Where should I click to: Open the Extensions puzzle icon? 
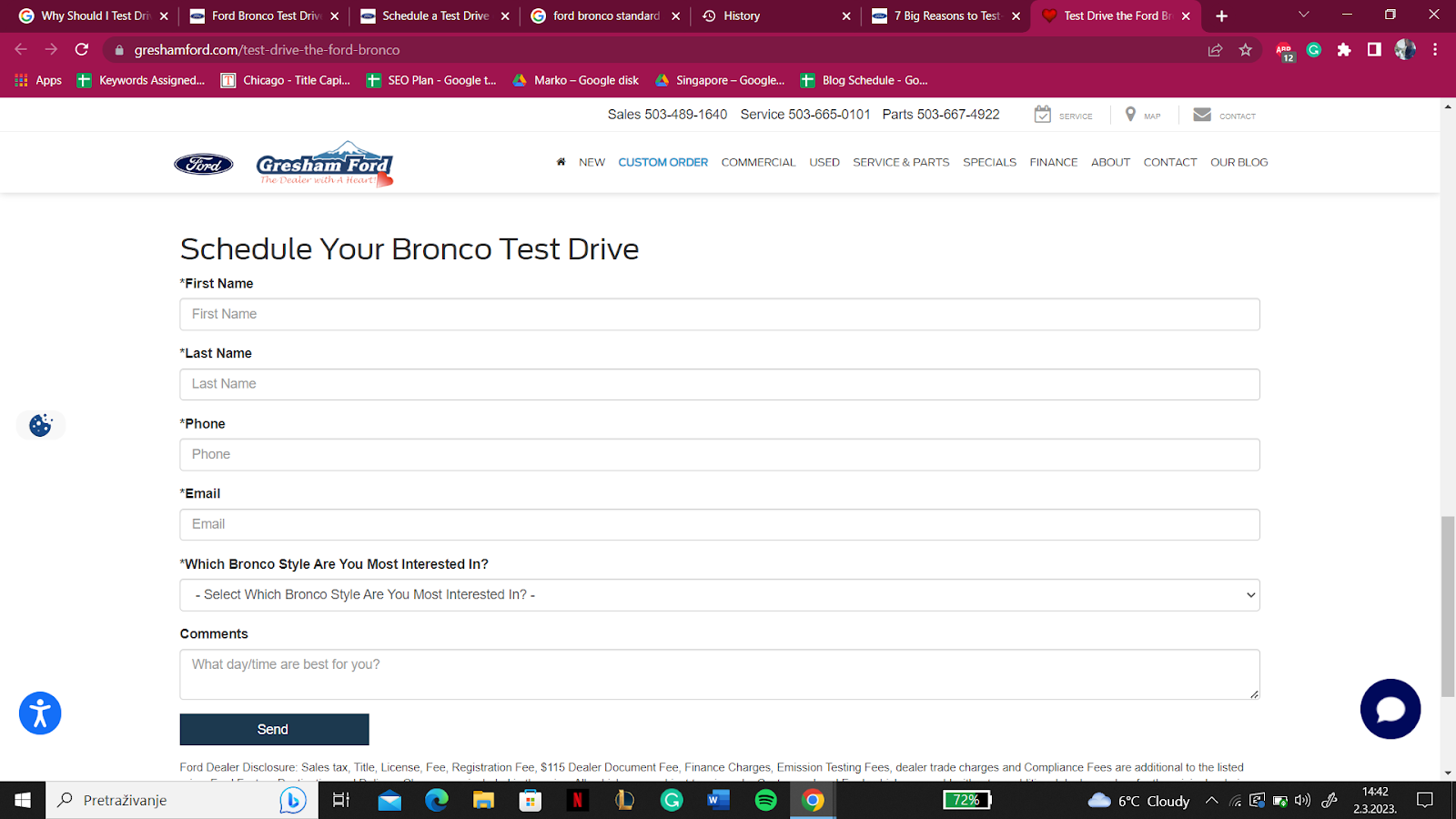[1344, 50]
